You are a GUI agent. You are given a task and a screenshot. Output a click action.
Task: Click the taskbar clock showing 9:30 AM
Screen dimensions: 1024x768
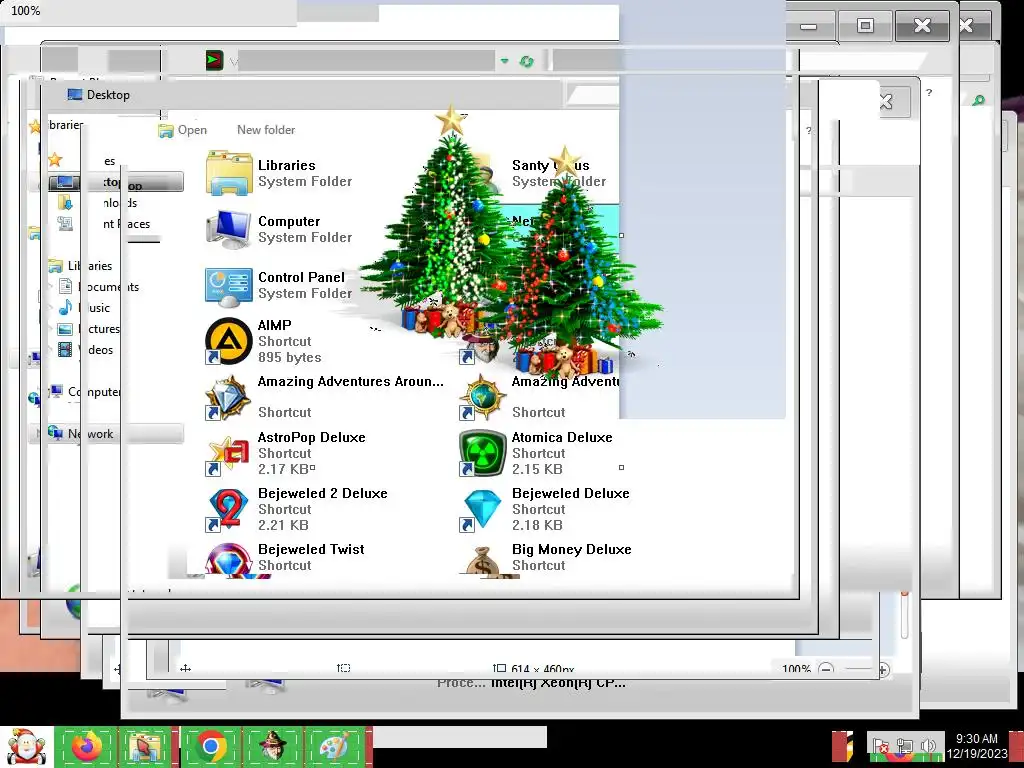pyautogui.click(x=977, y=745)
